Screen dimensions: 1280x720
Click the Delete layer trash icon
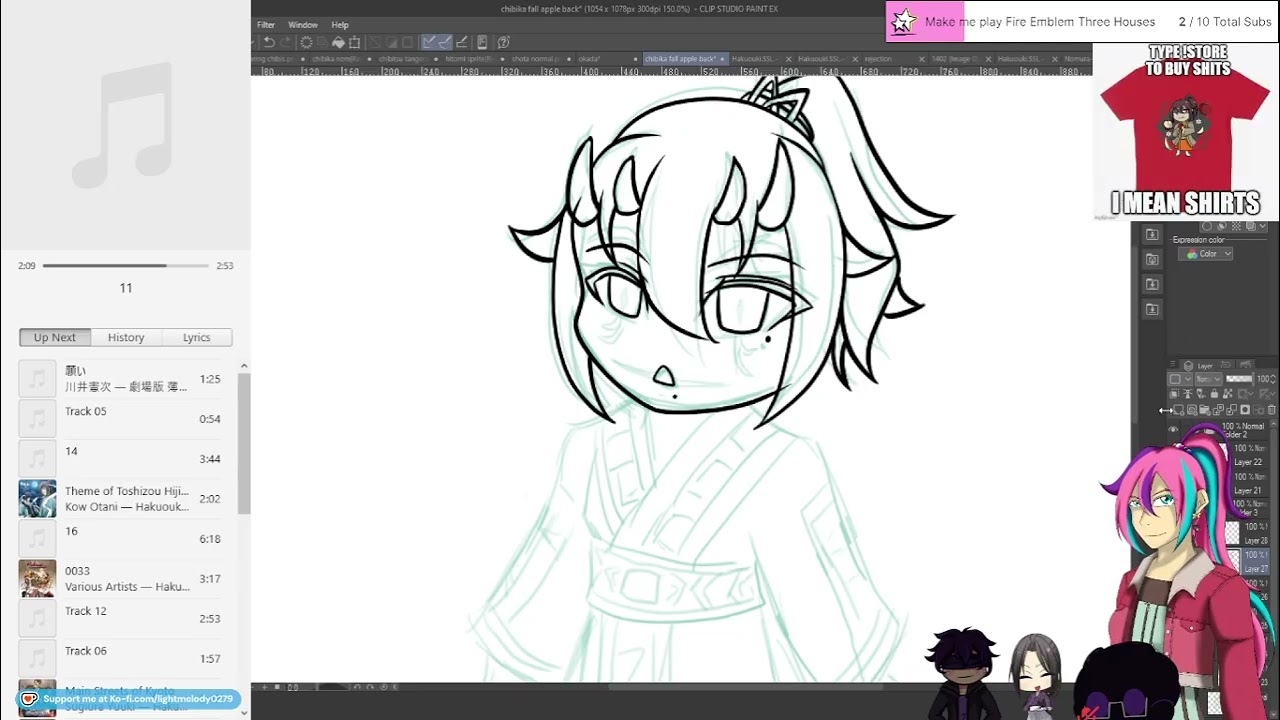[1272, 410]
